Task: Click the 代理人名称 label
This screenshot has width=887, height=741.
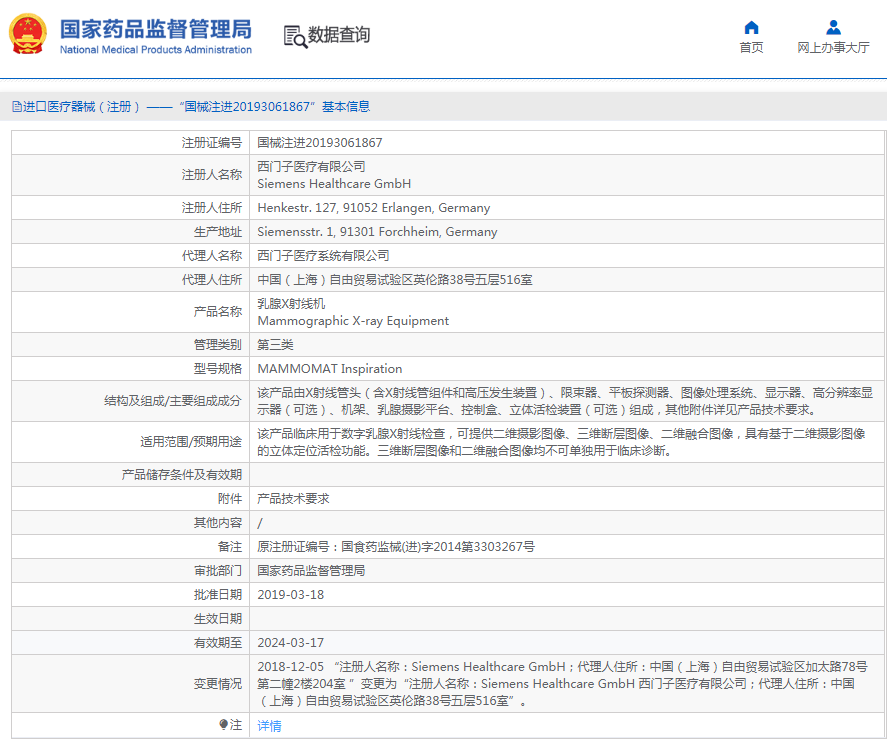Action: 211,256
